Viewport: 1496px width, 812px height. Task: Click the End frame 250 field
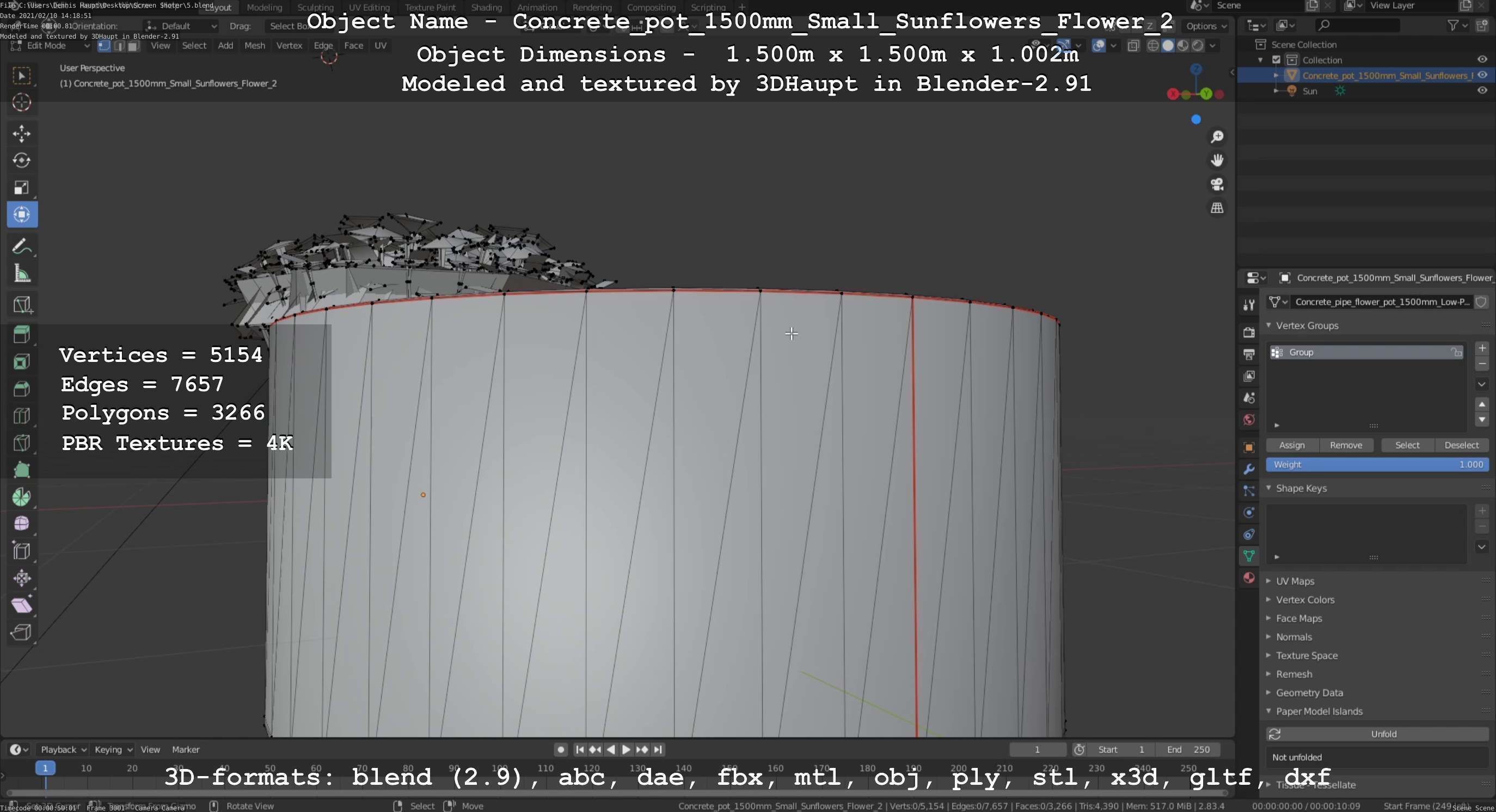[x=1188, y=749]
